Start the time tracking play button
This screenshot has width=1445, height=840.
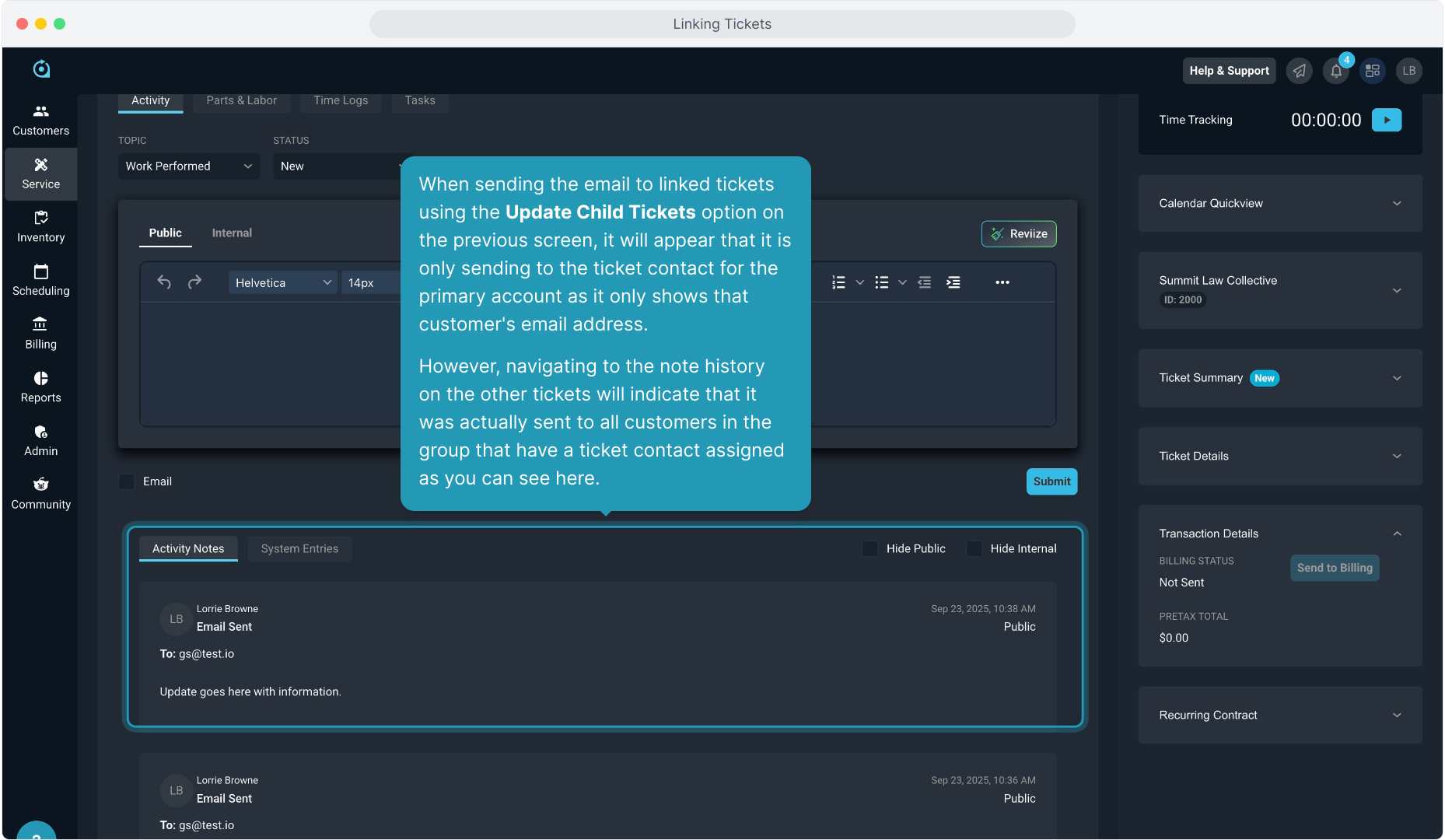1386,120
